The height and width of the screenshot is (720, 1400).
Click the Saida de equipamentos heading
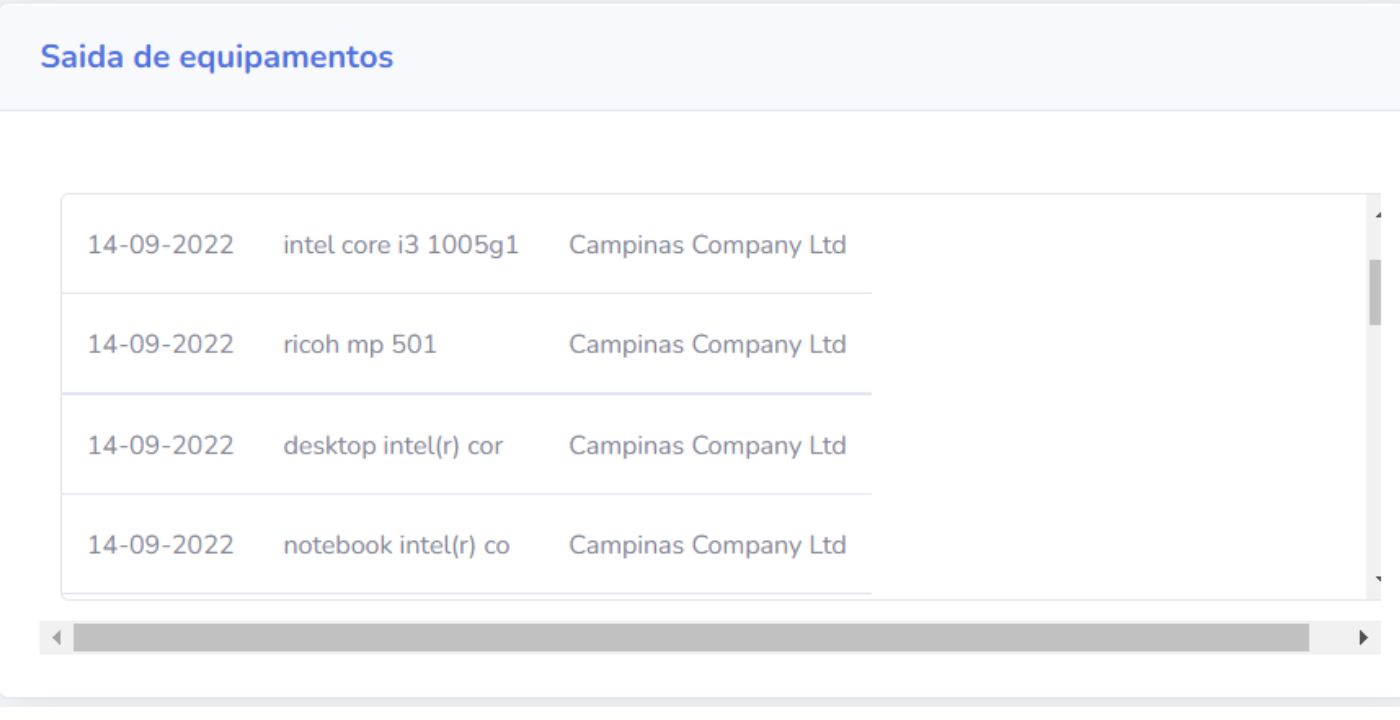coord(216,57)
